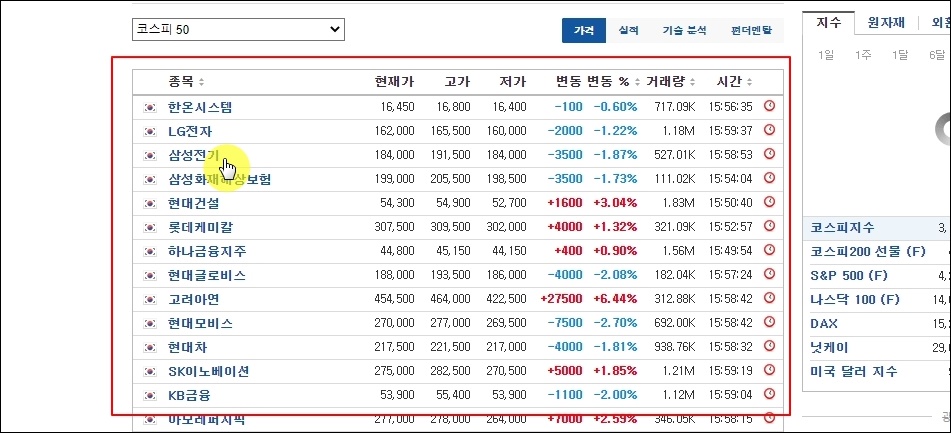Click clock icon in 롯데케미칼 row

click(770, 226)
